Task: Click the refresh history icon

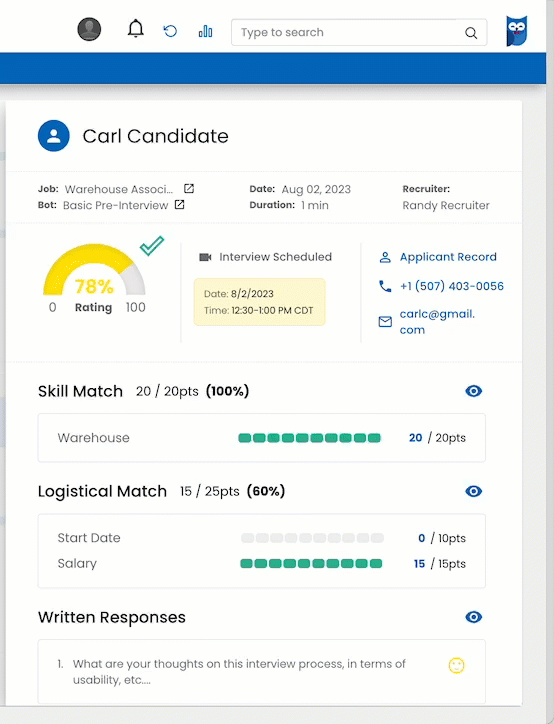Action: 170,31
